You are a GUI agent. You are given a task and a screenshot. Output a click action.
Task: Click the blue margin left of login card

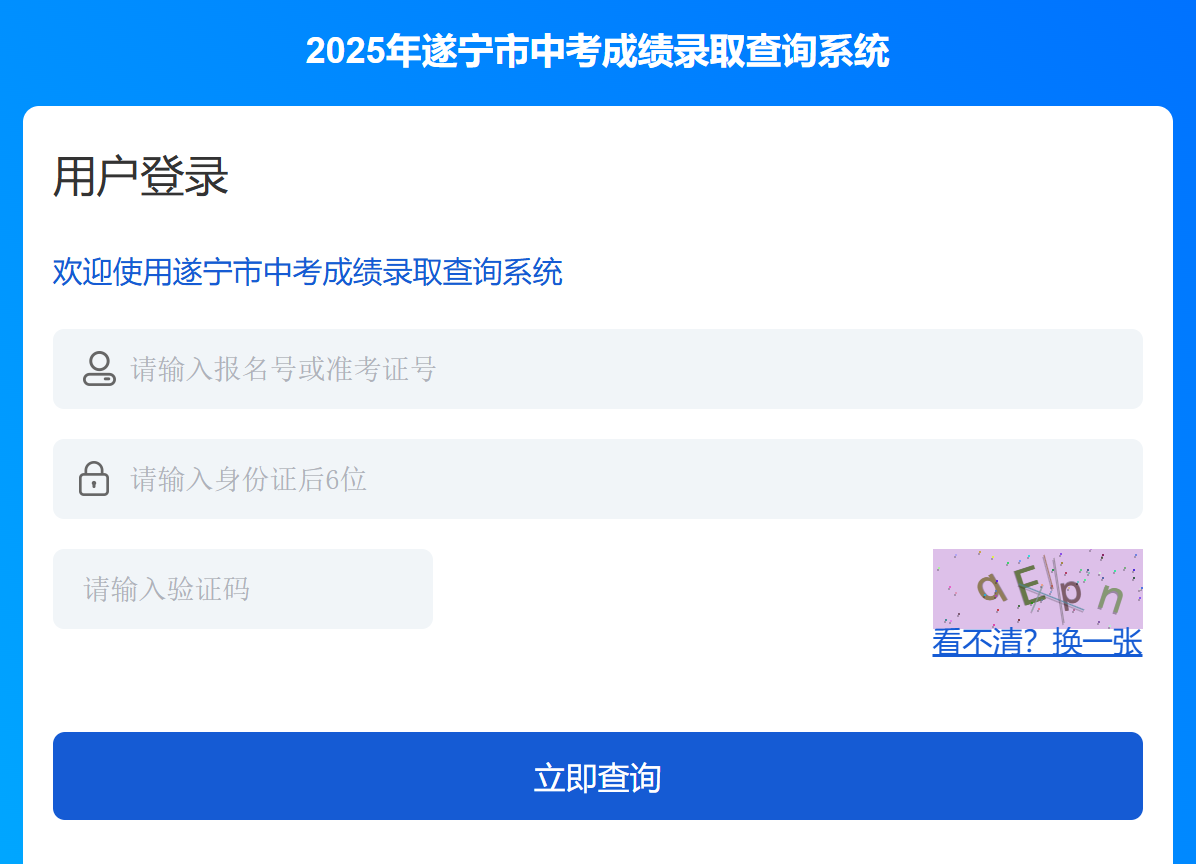(x=11, y=480)
